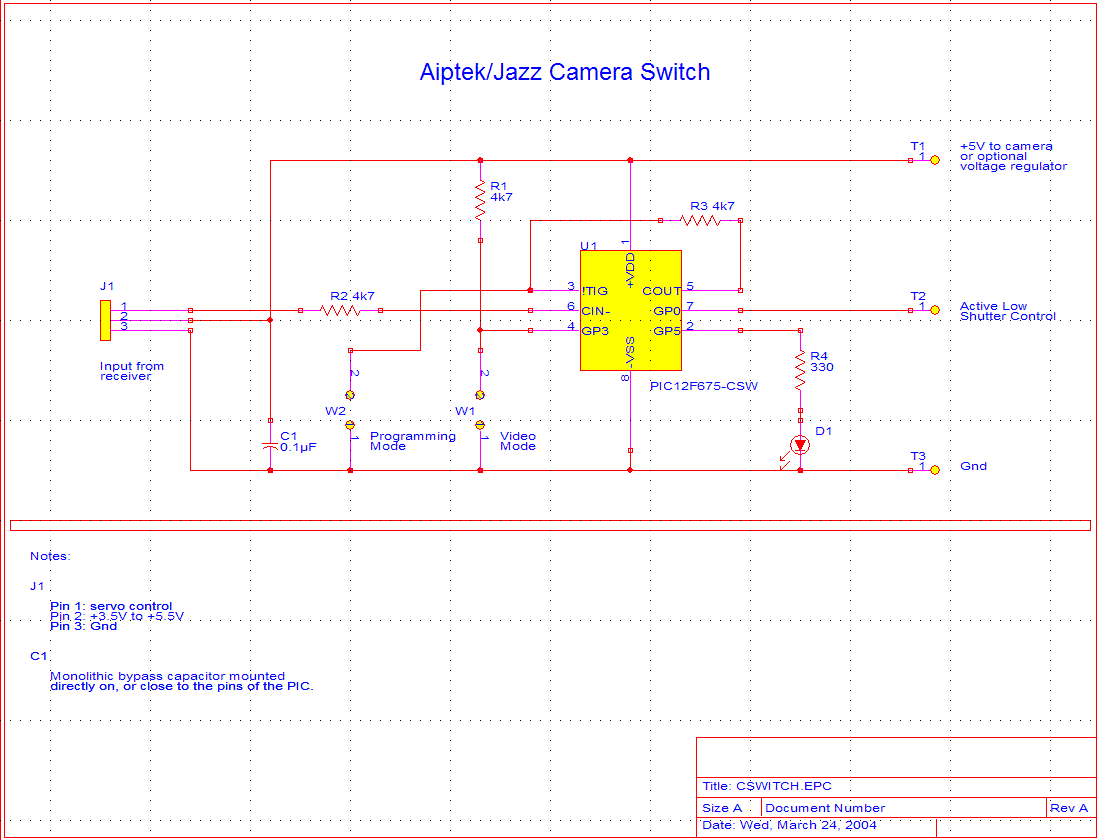Image resolution: width=1100 pixels, height=840 pixels.
Task: Click the 'Video Mode' label
Action: pos(518,441)
